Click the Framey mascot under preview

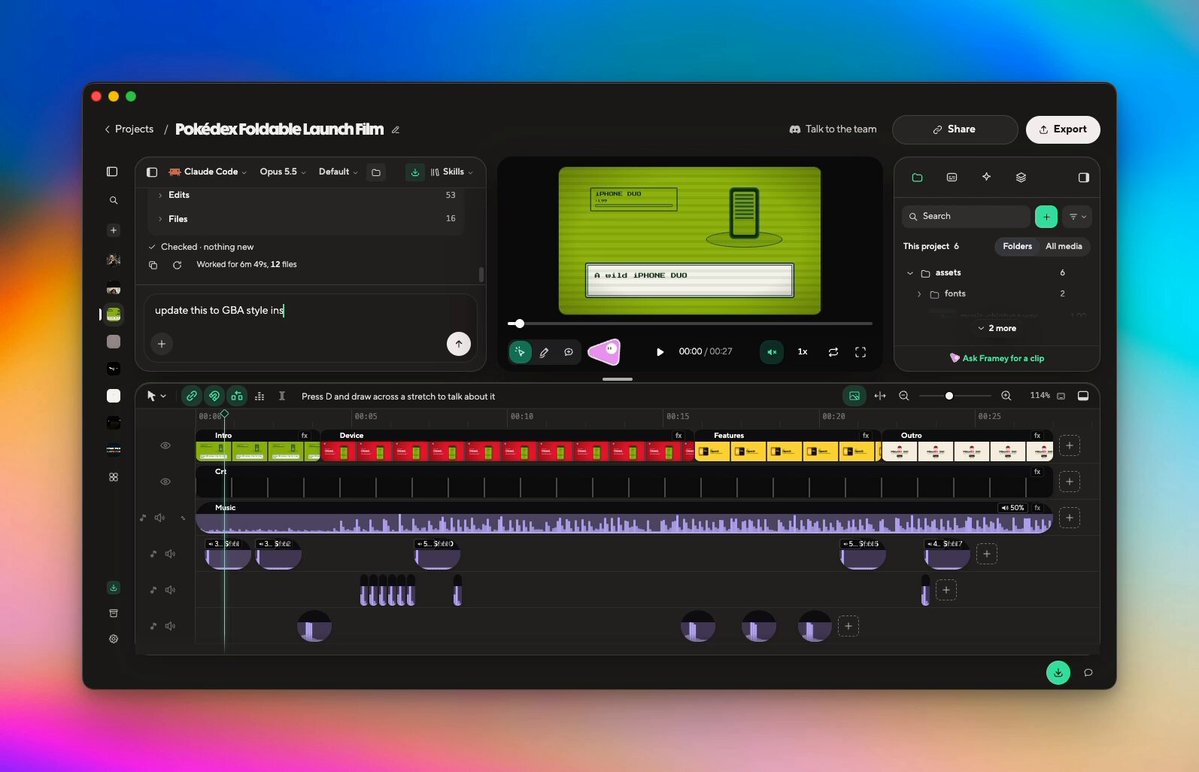coord(604,352)
